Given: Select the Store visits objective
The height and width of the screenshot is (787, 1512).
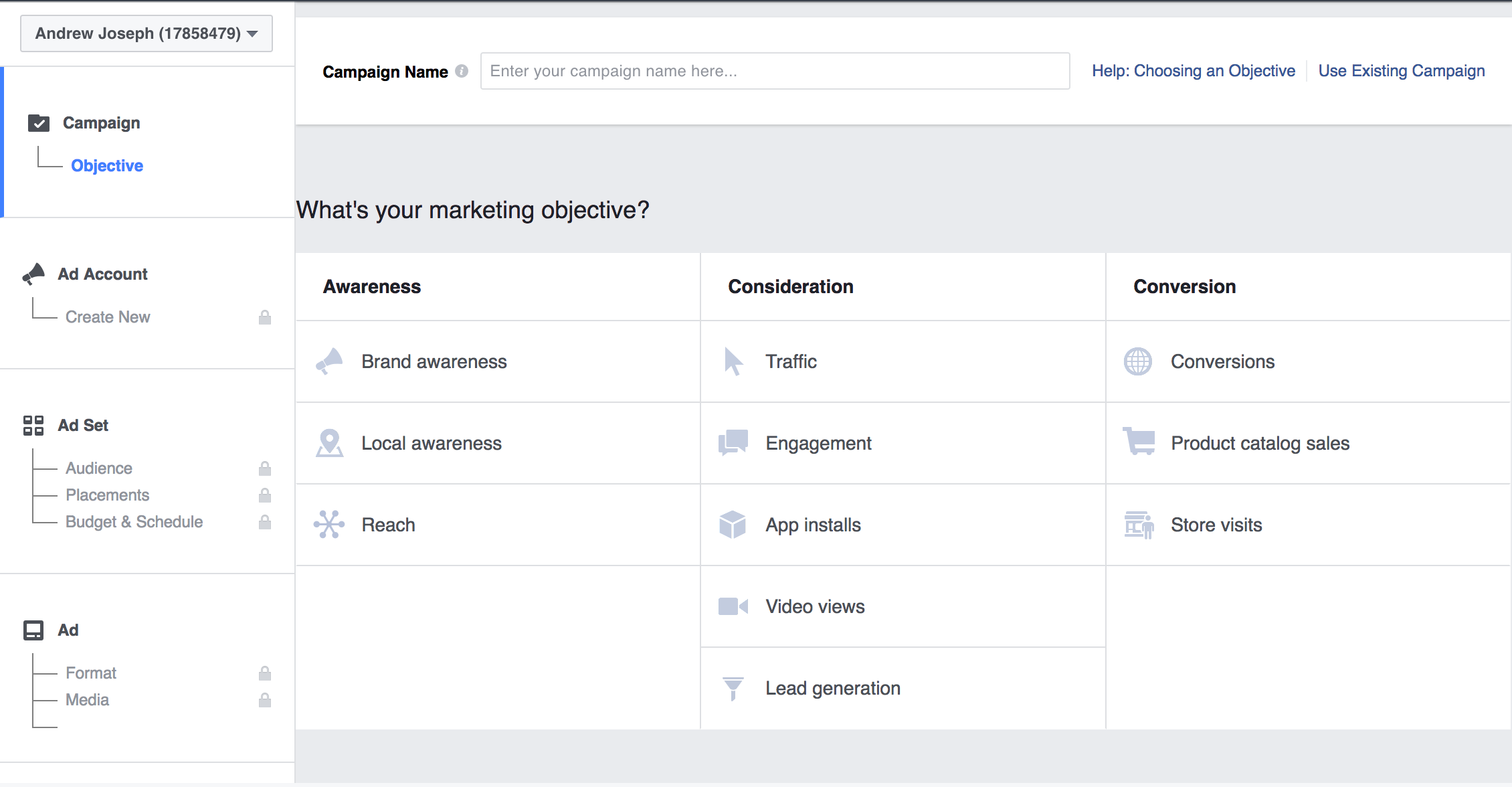Looking at the screenshot, I should 1216,525.
